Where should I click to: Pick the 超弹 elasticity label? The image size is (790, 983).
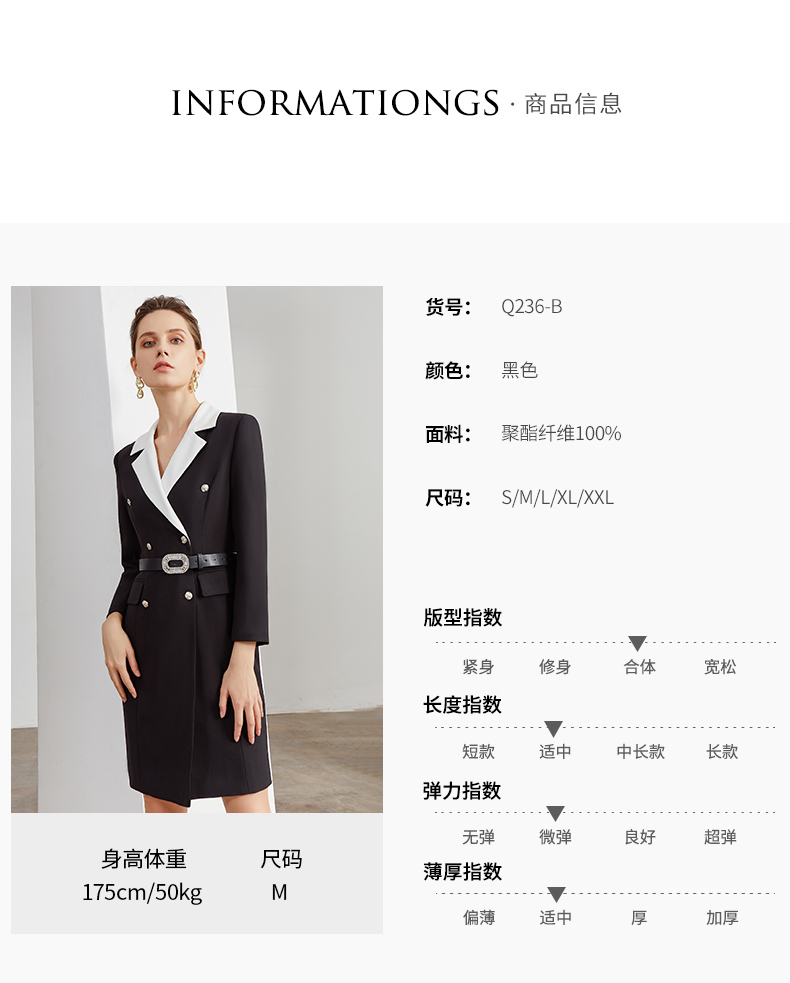(x=720, y=837)
